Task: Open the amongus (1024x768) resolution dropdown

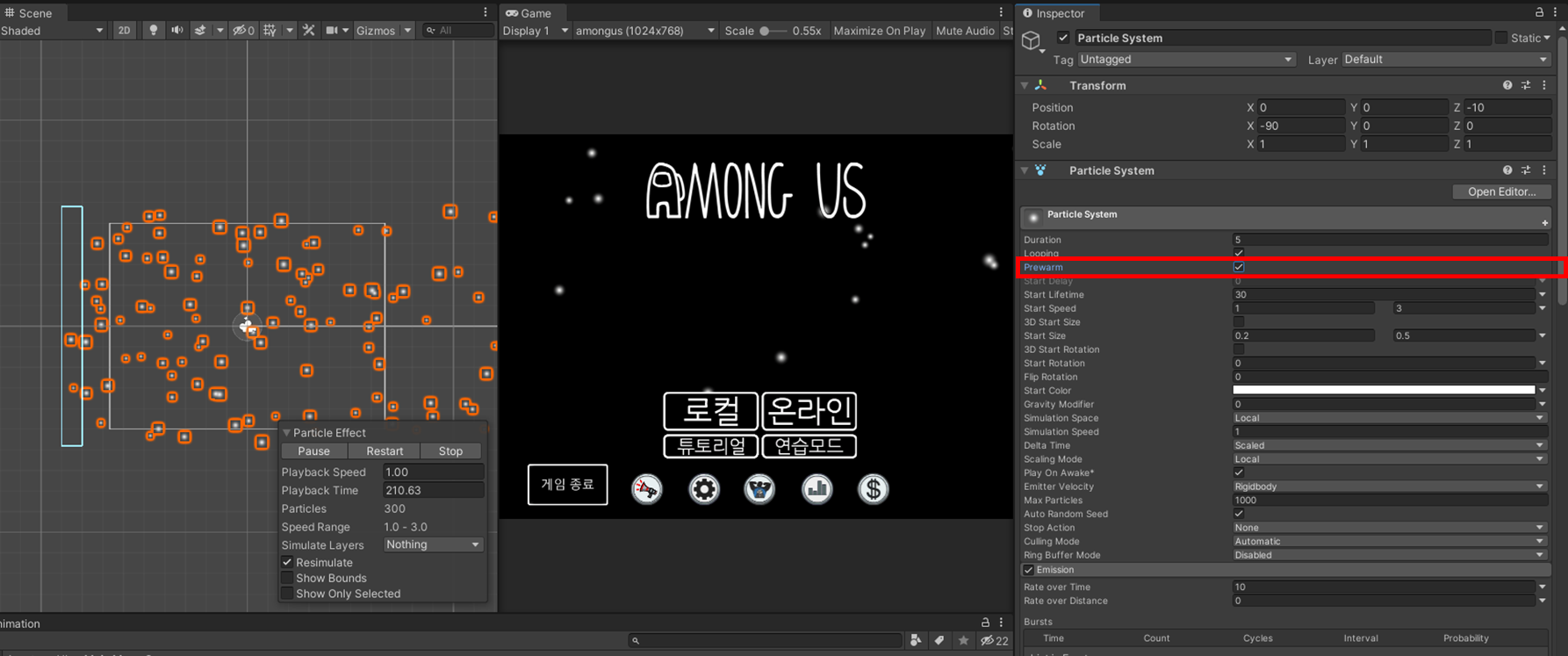Action: pos(645,30)
